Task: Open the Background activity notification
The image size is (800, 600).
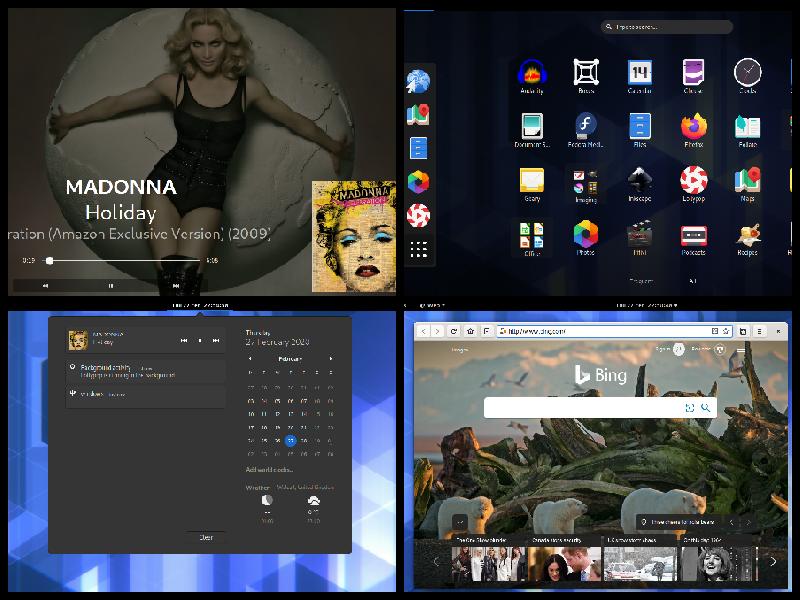Action: [x=146, y=371]
